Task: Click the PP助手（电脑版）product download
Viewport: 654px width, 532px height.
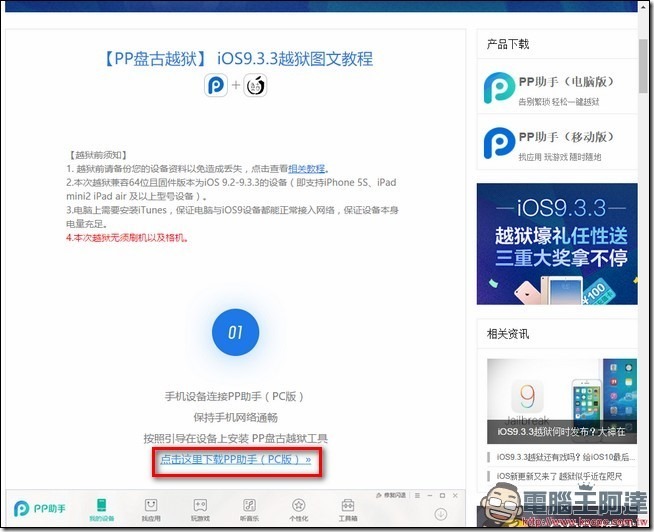Action: (557, 87)
